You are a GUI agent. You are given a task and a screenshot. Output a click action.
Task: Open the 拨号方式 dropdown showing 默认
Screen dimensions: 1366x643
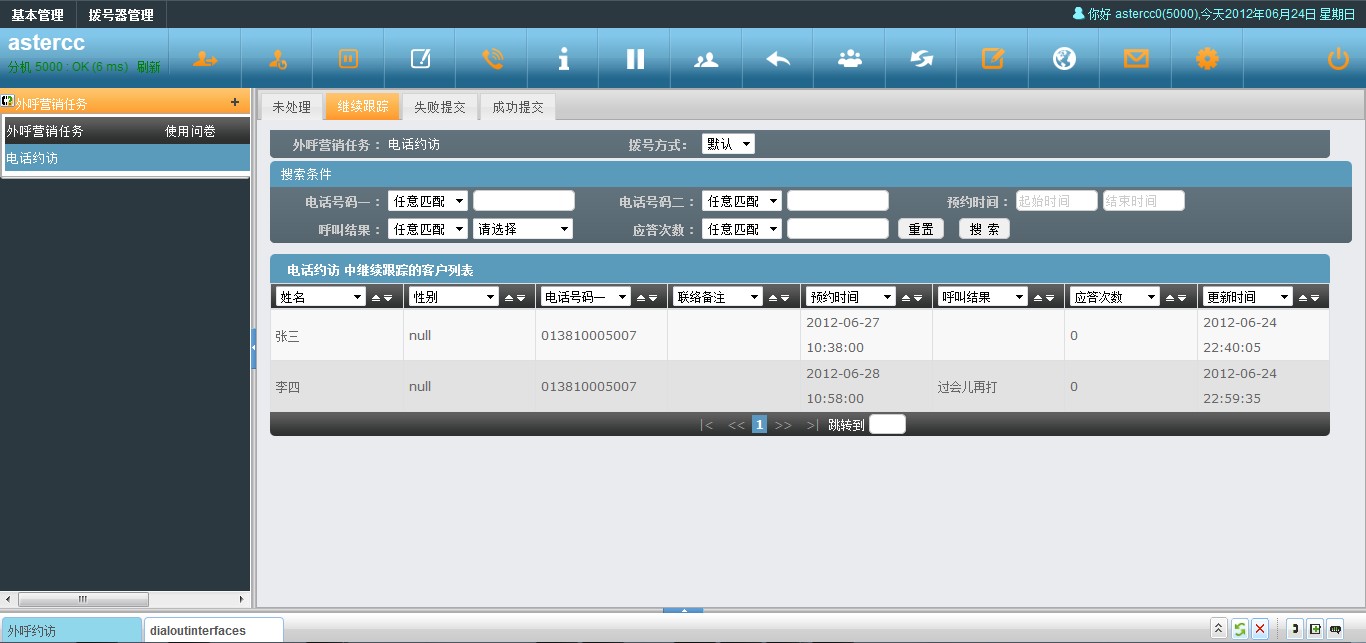(x=728, y=144)
